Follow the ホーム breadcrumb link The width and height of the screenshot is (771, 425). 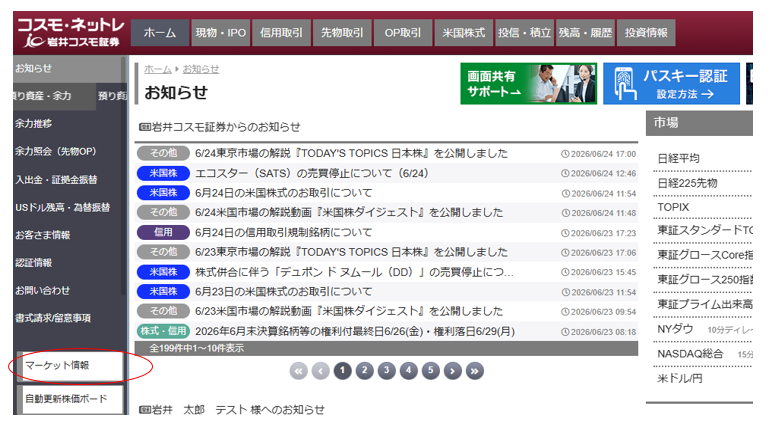157,69
